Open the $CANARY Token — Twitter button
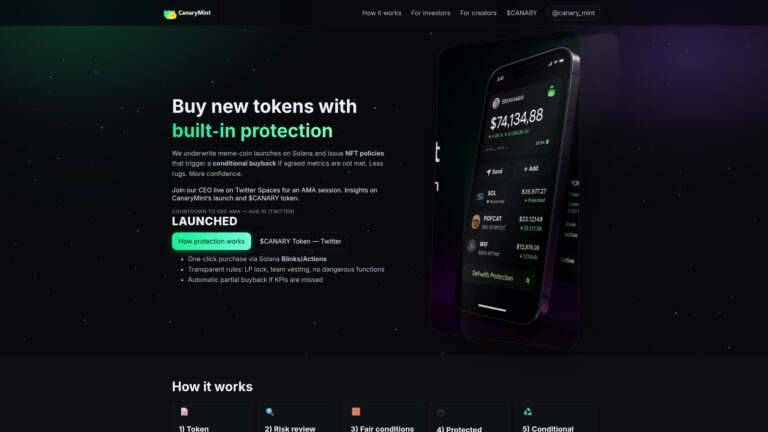 pyautogui.click(x=300, y=241)
